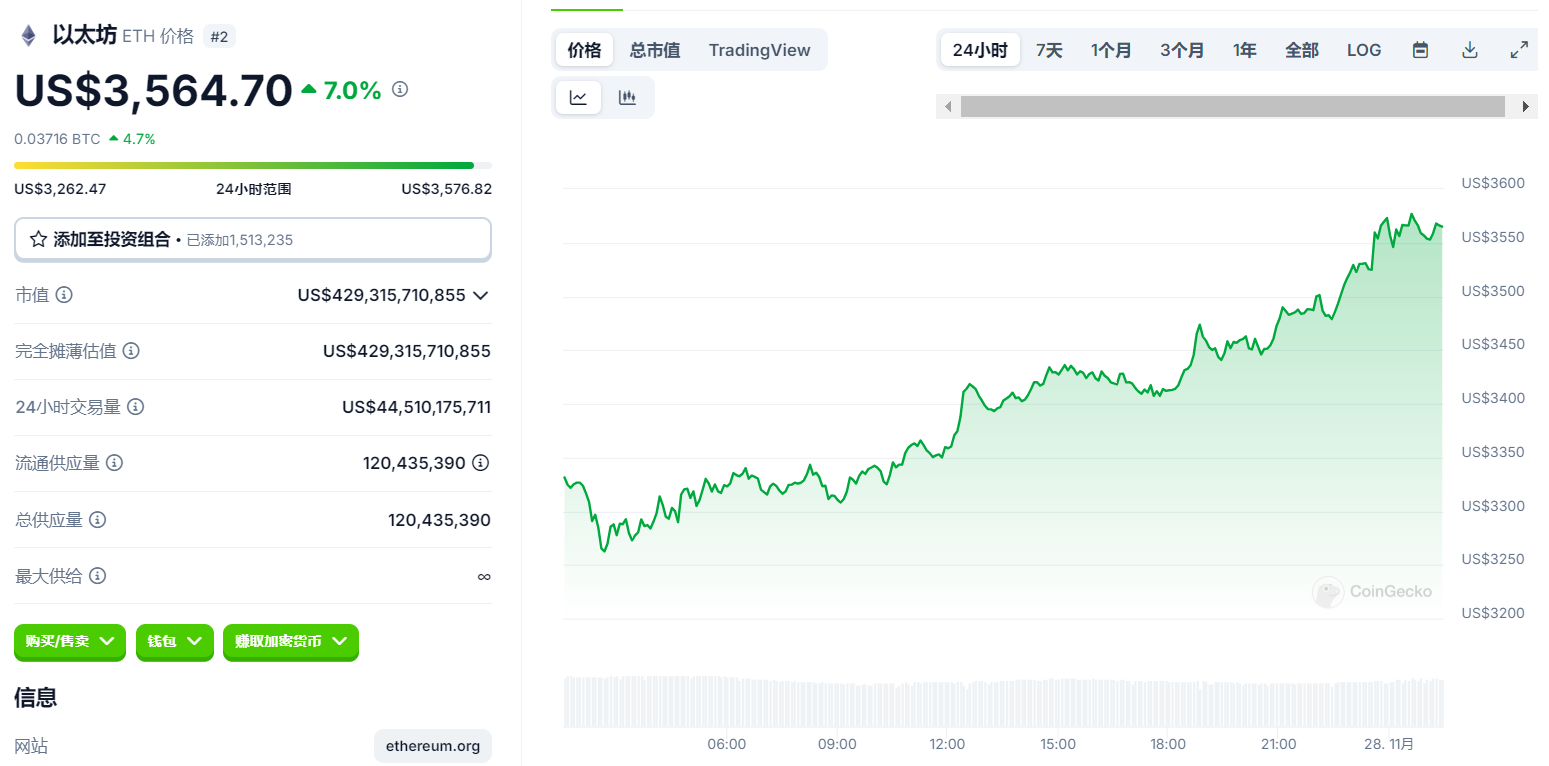1549x766 pixels.
Task: Open ethereum.org website link
Action: pos(433,746)
